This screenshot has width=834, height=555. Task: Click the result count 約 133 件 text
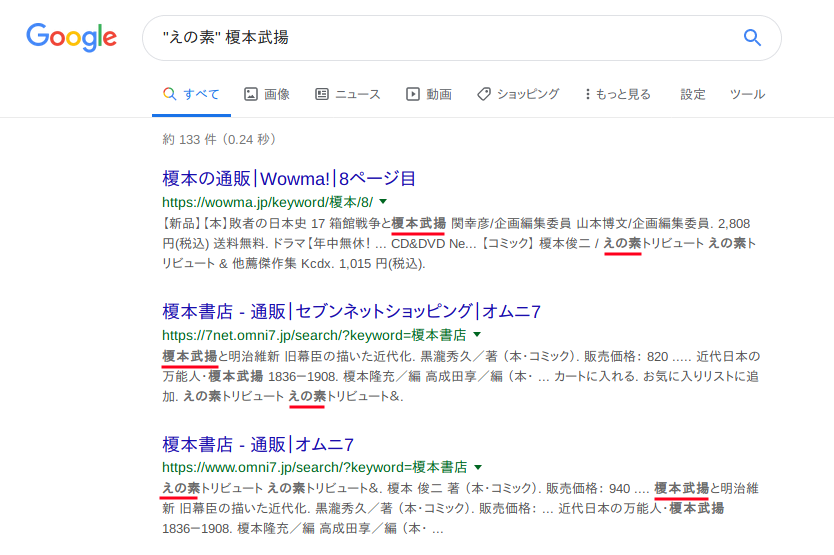pos(219,139)
